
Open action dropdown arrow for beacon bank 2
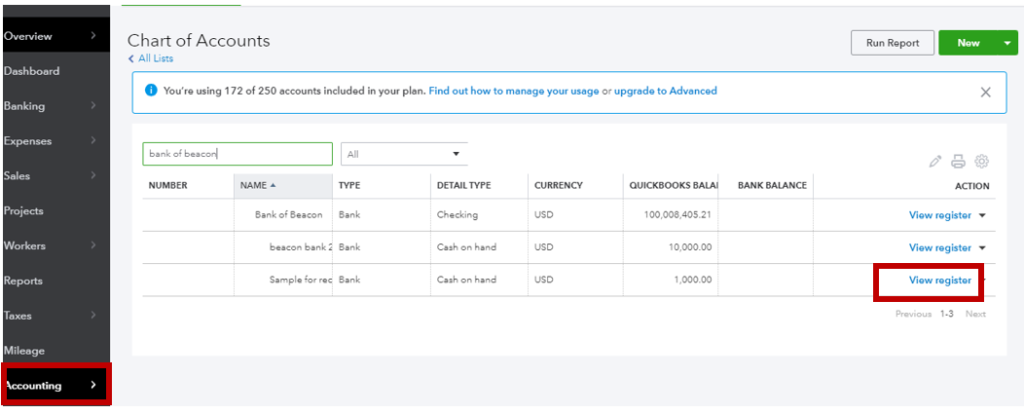[982, 248]
